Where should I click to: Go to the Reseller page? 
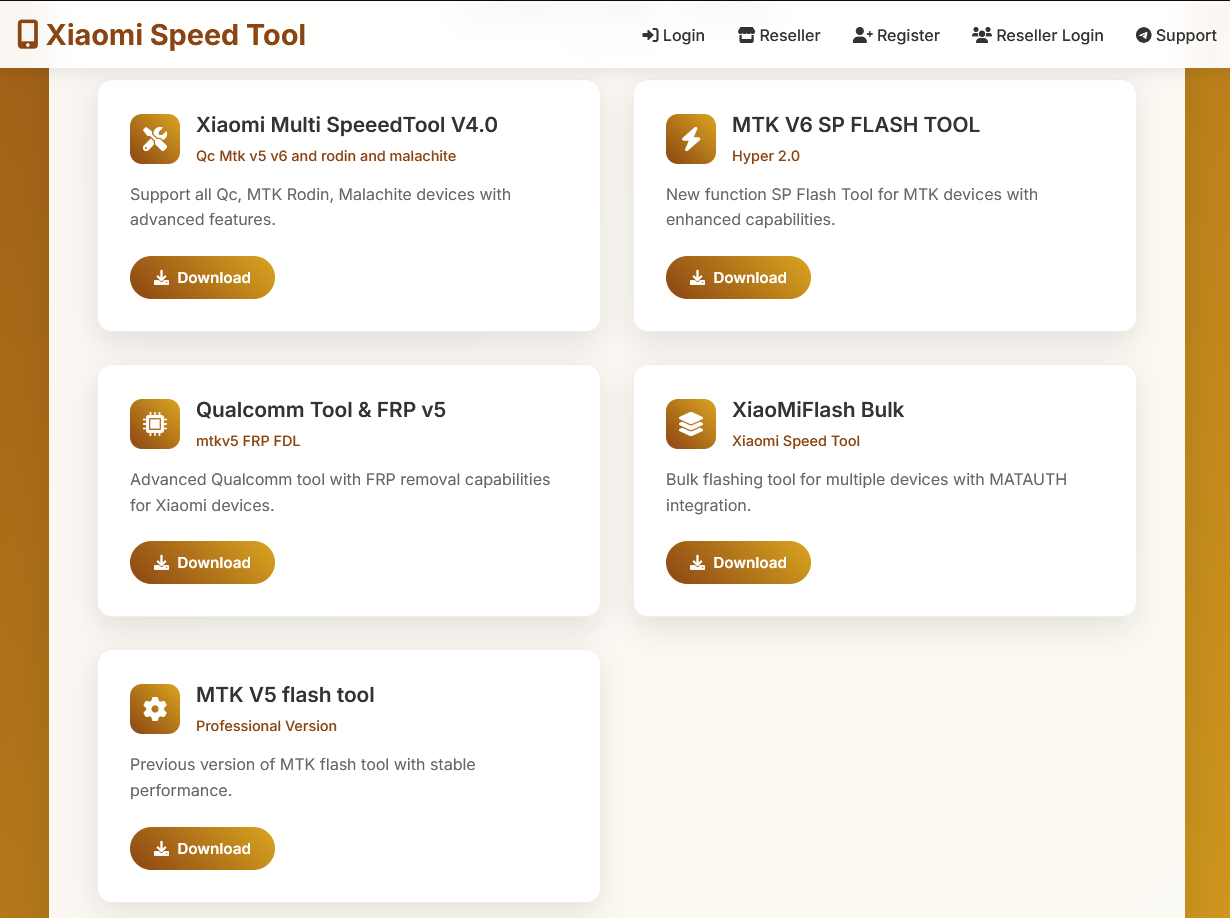(x=779, y=35)
